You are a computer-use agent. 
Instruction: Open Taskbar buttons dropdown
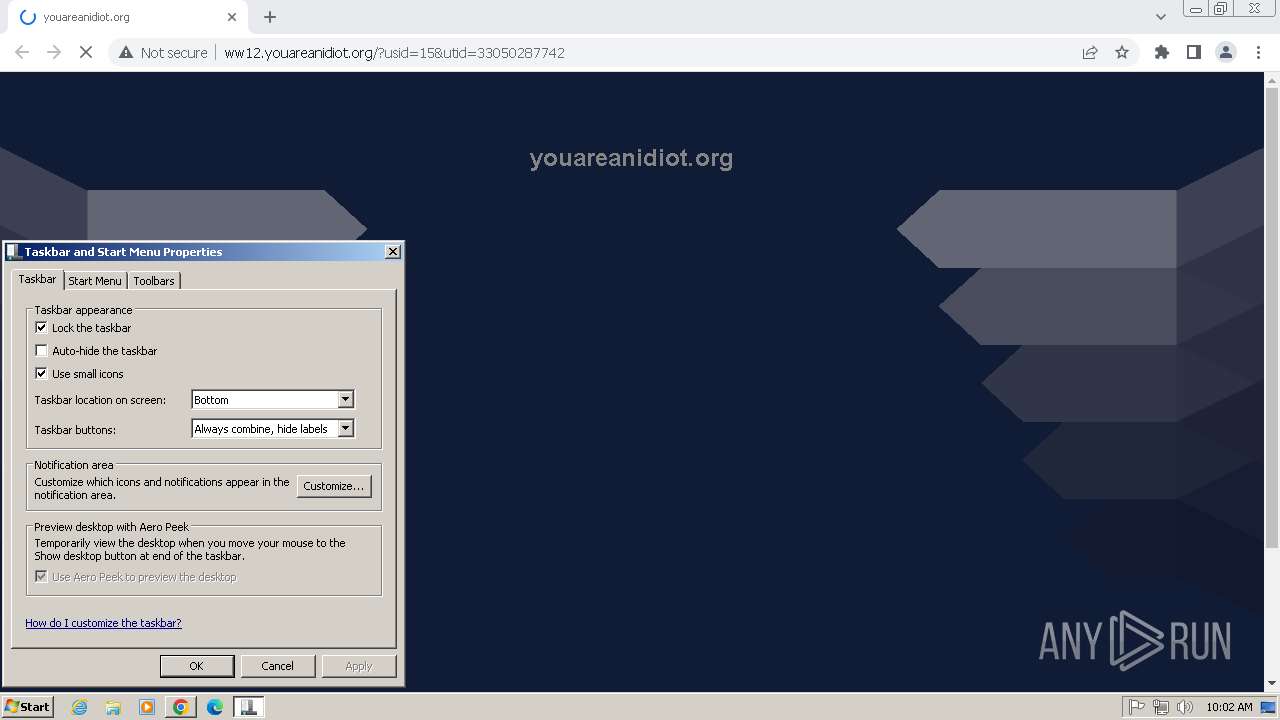[x=272, y=428]
